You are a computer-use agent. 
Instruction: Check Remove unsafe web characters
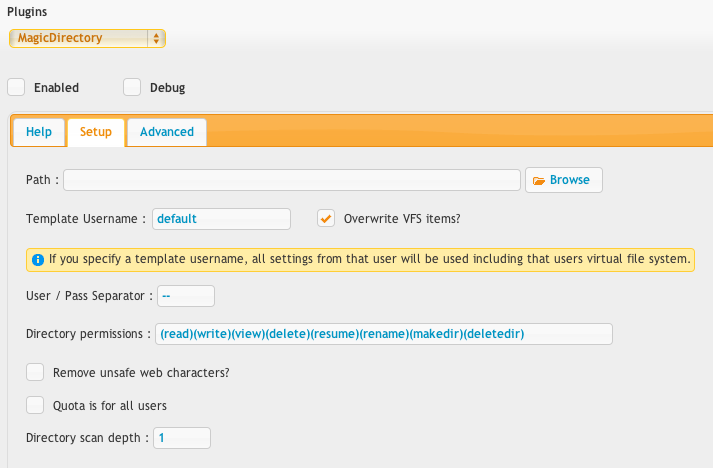click(35, 372)
